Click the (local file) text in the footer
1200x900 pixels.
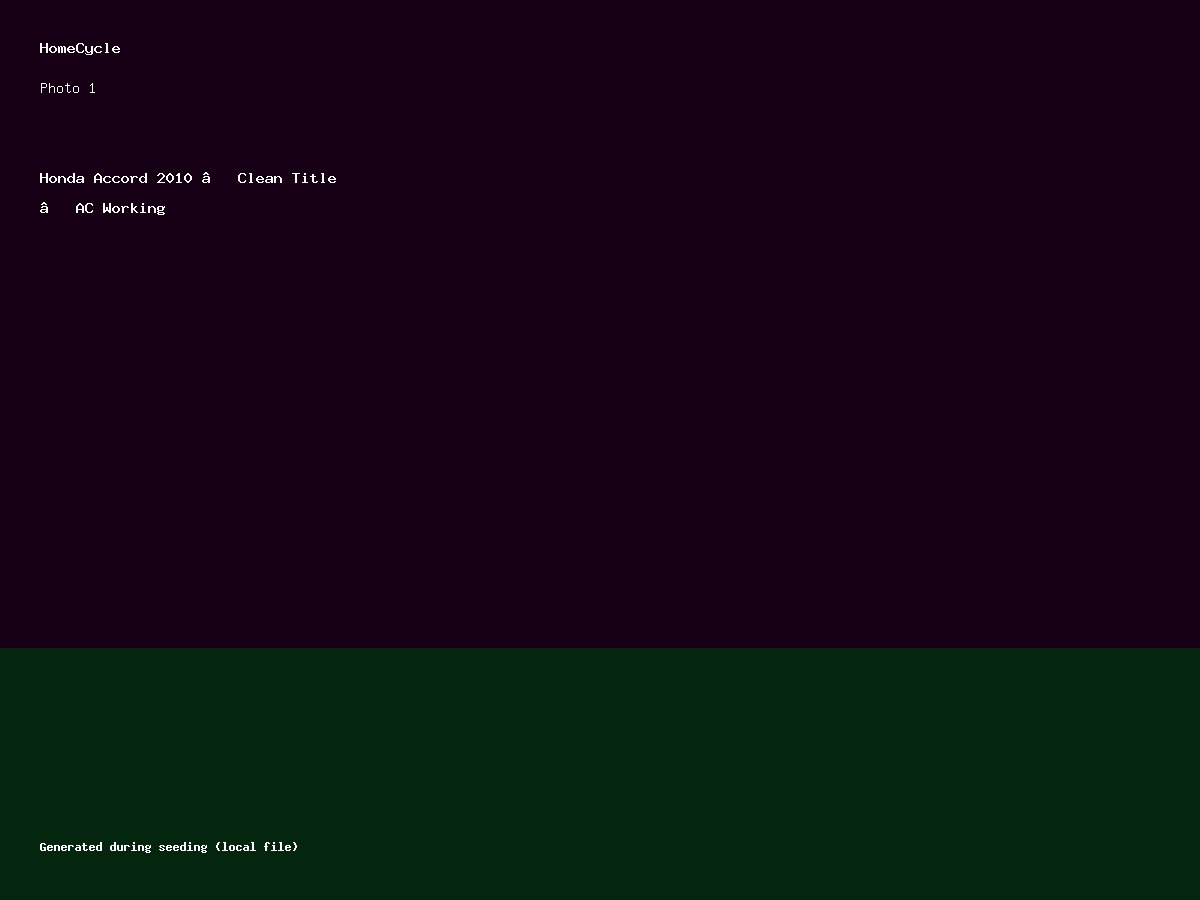pos(256,847)
